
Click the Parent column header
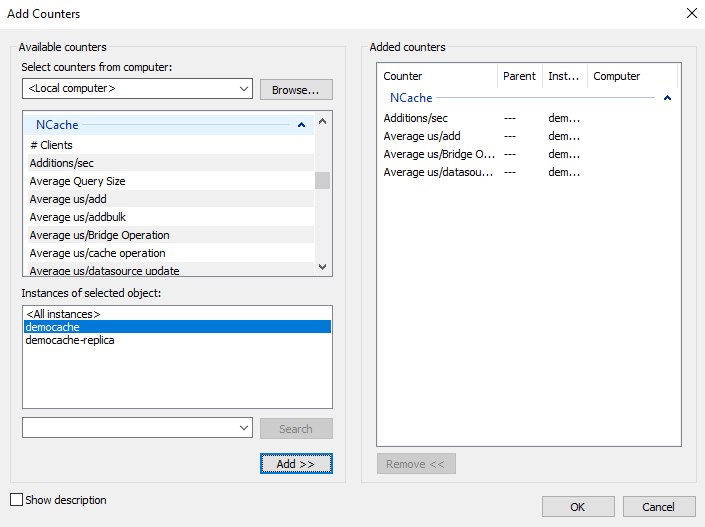click(520, 76)
